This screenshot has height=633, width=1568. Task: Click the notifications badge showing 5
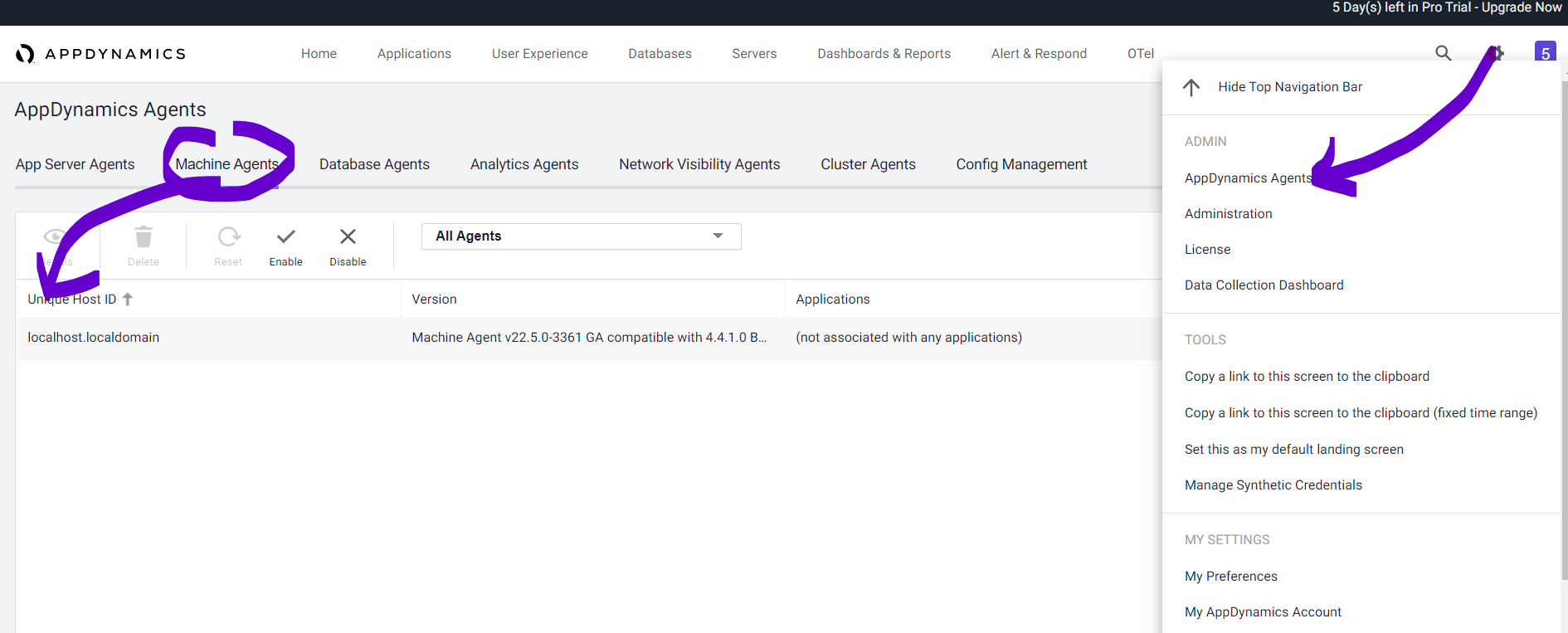pyautogui.click(x=1545, y=53)
